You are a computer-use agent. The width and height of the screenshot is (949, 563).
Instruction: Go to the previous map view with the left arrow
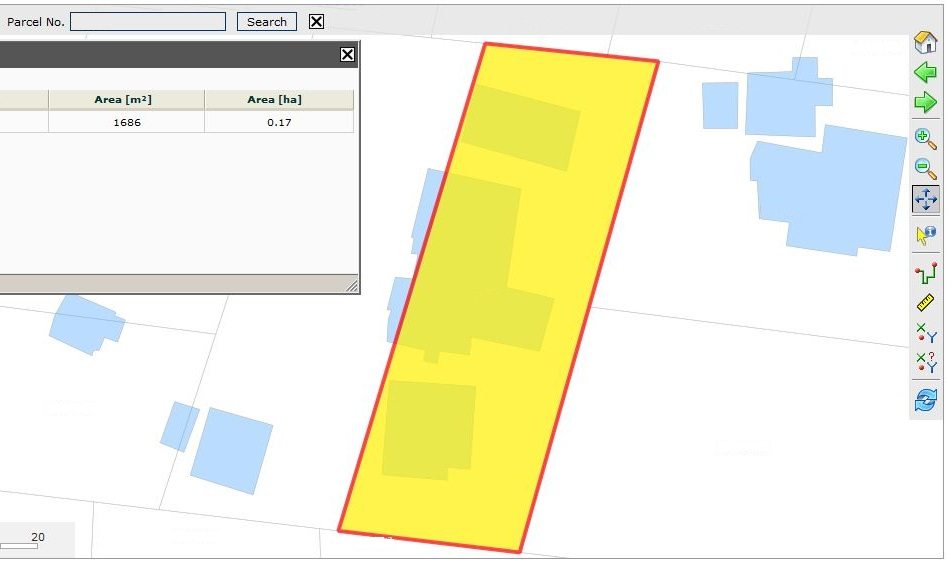[925, 72]
